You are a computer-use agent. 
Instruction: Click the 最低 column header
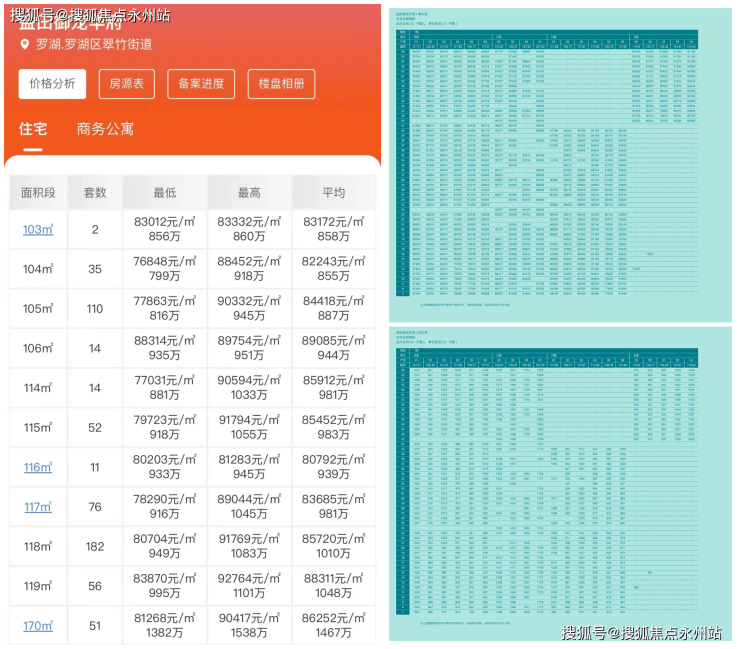coord(165,193)
